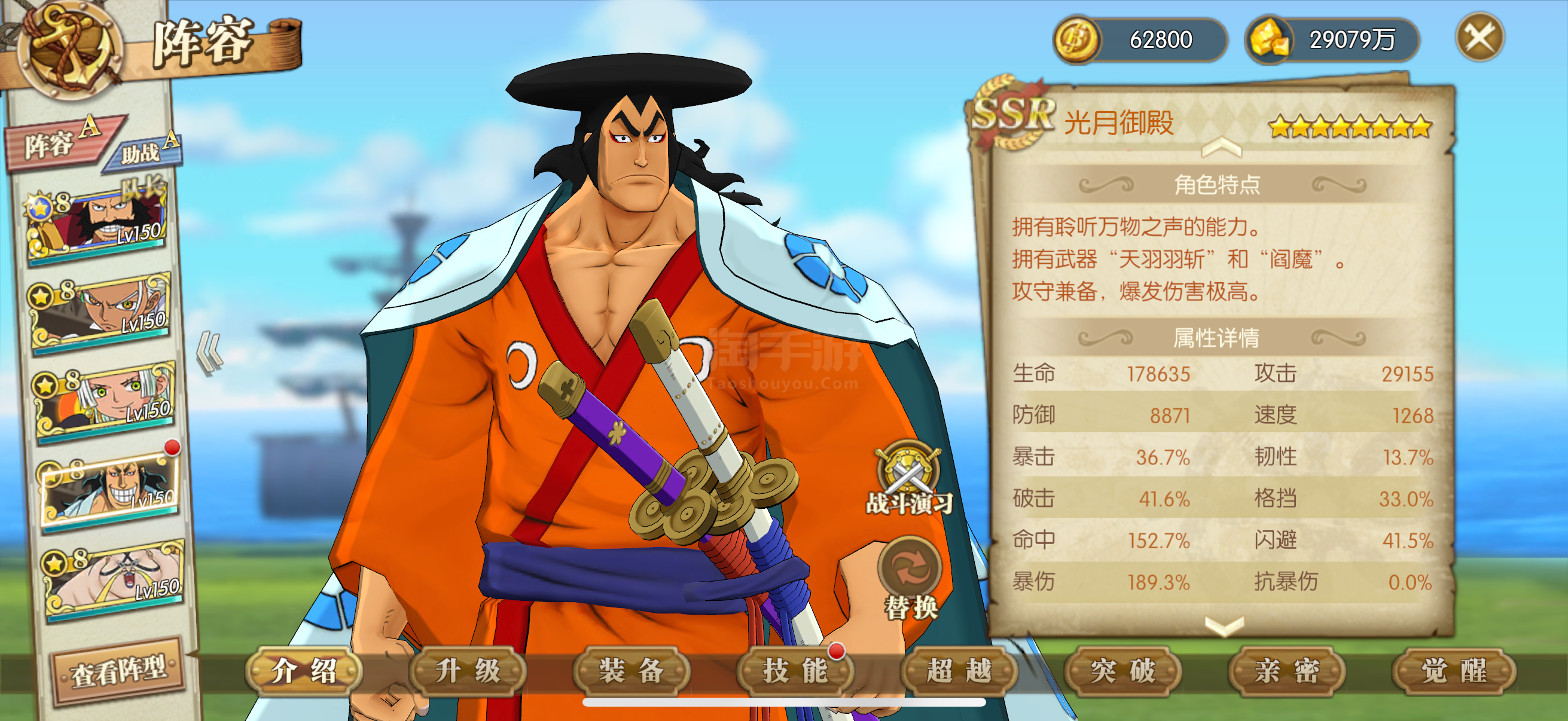Open the 觉醒 awakening button

pos(1453,671)
